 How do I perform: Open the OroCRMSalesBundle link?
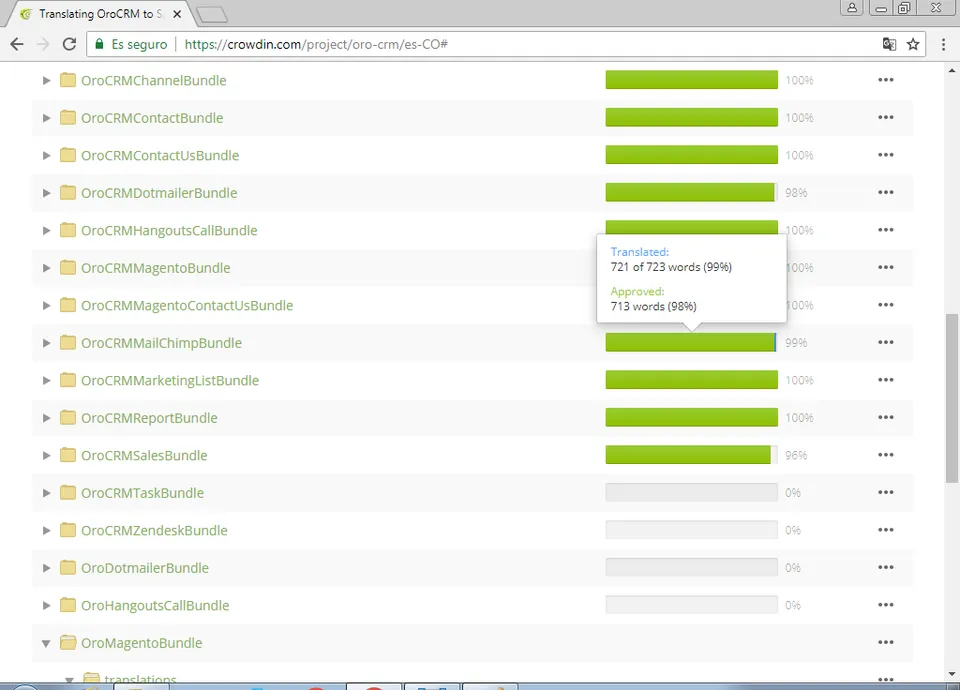(144, 455)
